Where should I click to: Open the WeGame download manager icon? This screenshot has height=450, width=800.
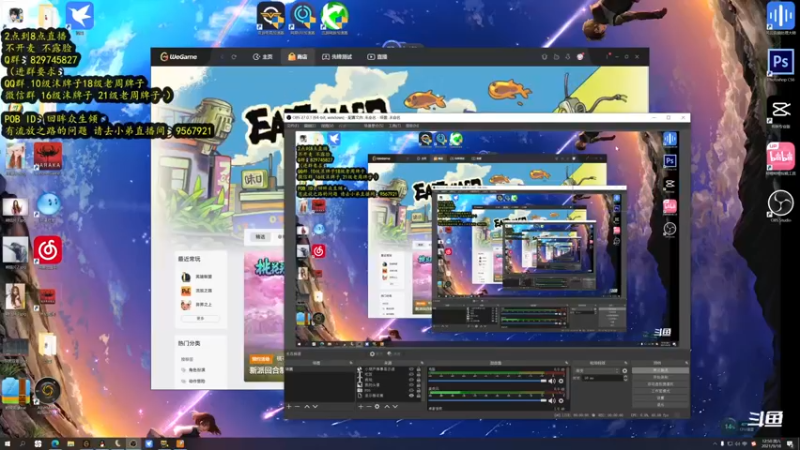568,57
